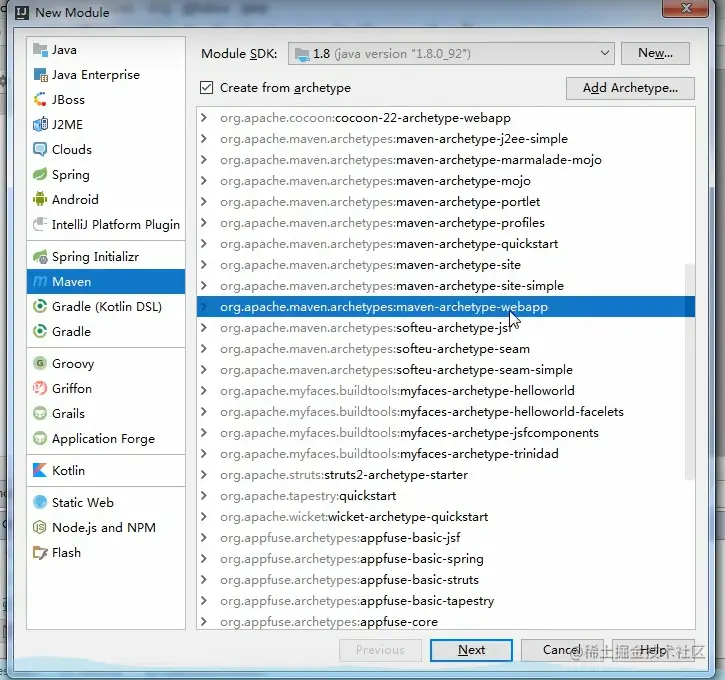725x680 pixels.
Task: Select appfuse-basic-struts row
Action: click(x=446, y=580)
